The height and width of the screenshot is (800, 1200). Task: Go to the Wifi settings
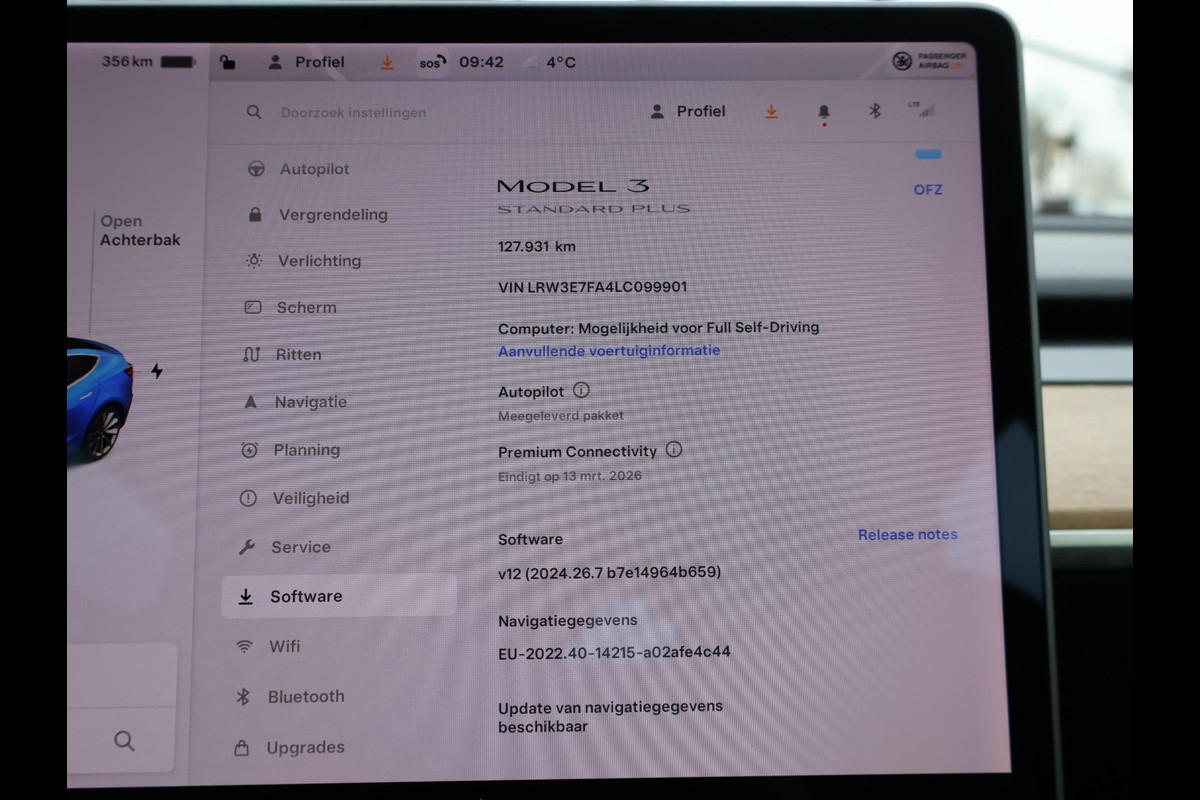pyautogui.click(x=284, y=647)
